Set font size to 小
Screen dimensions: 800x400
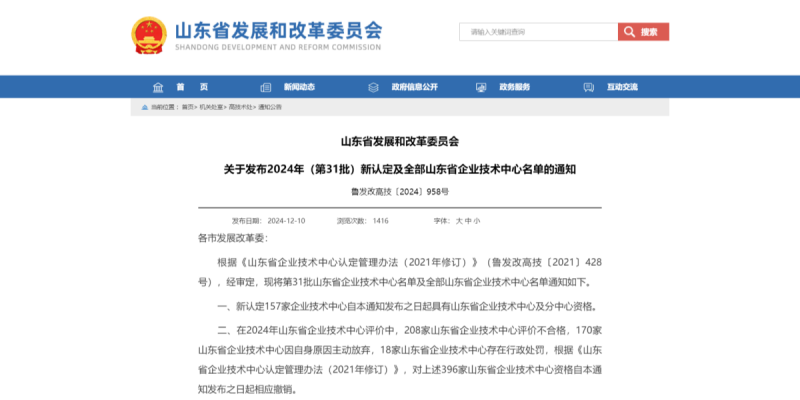(477, 221)
